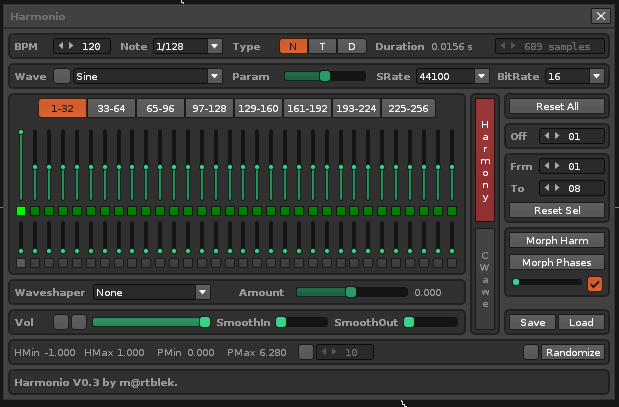Screen dimensions: 619x407
Task: Switch to harmonics 65-96 tab
Action: [160, 108]
